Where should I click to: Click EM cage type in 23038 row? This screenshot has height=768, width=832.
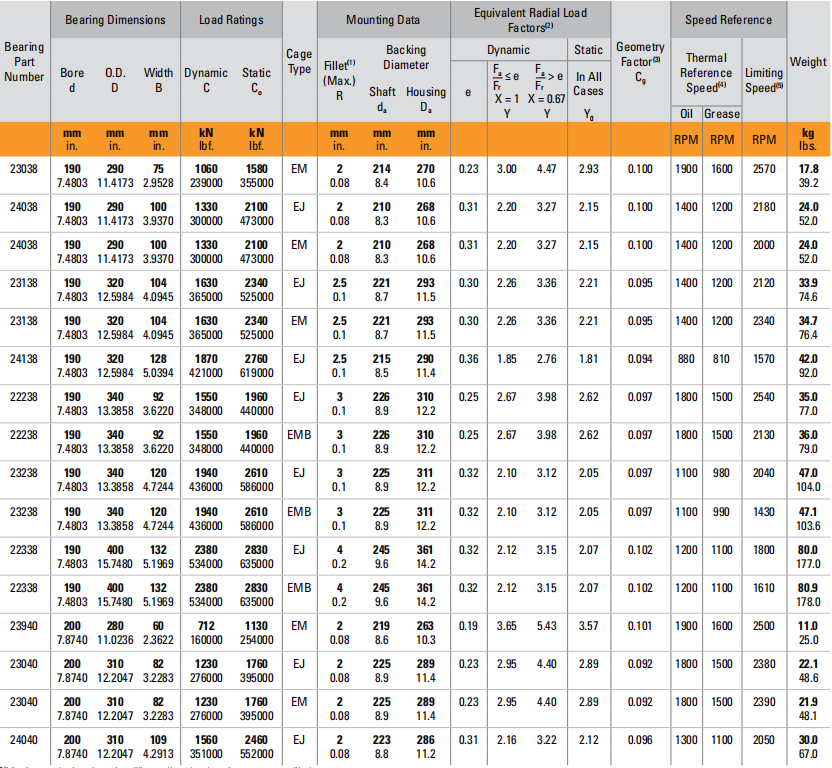click(299, 169)
